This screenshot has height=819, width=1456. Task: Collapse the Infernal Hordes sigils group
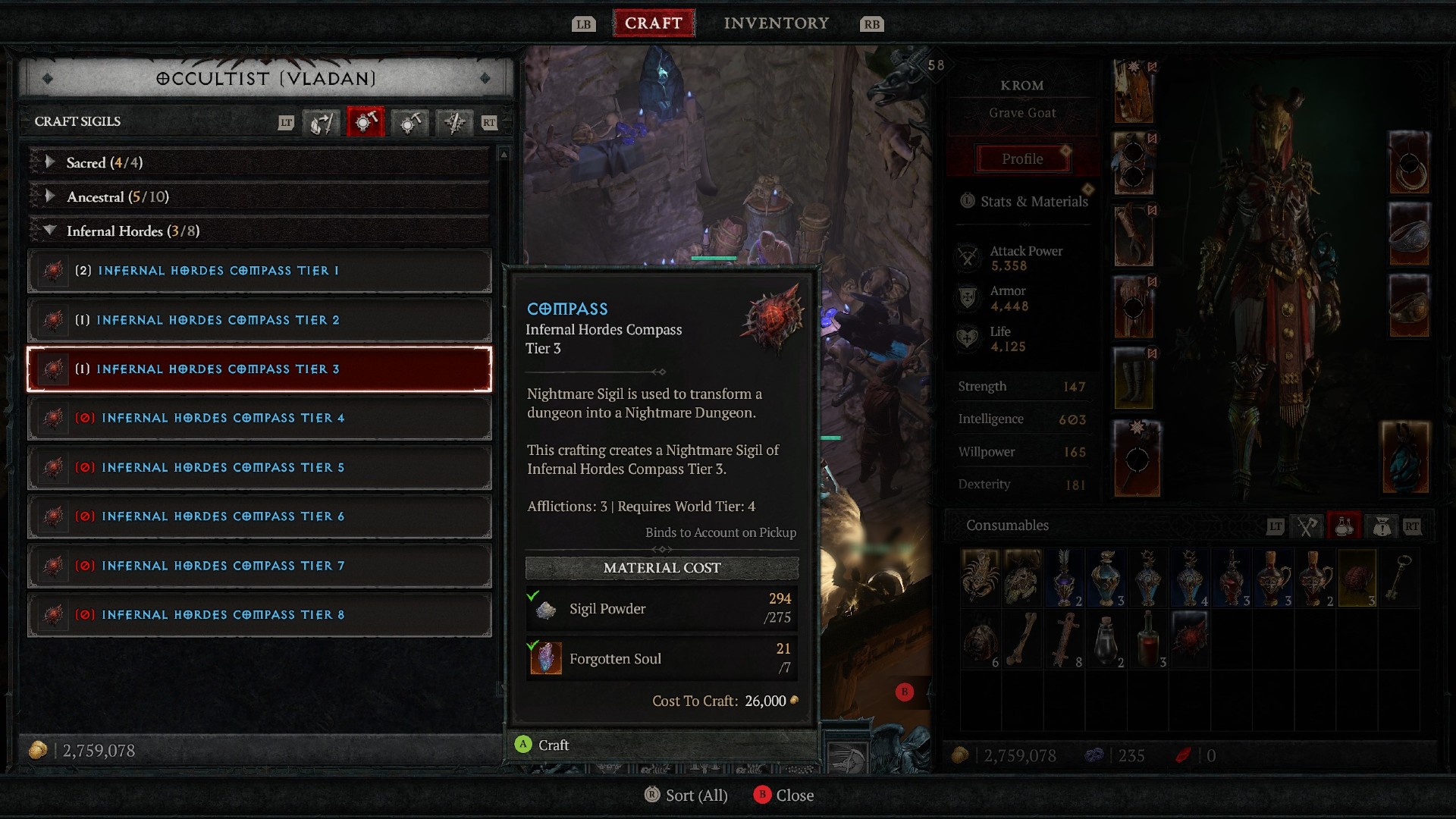(47, 231)
